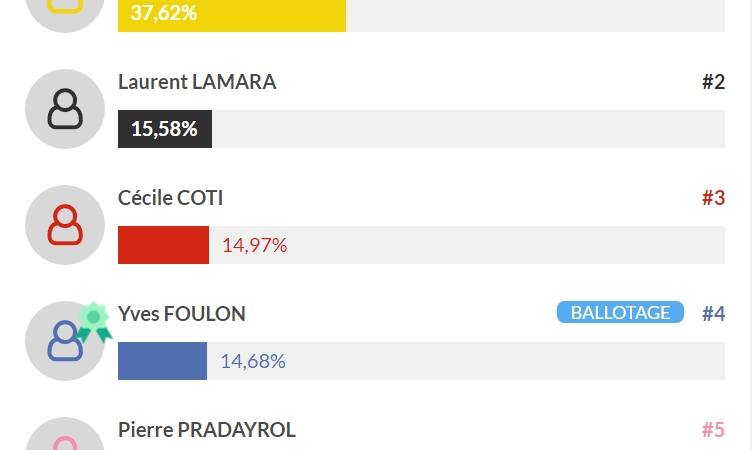Click the red #3 rank label
The image size is (752, 450).
pyautogui.click(x=713, y=198)
